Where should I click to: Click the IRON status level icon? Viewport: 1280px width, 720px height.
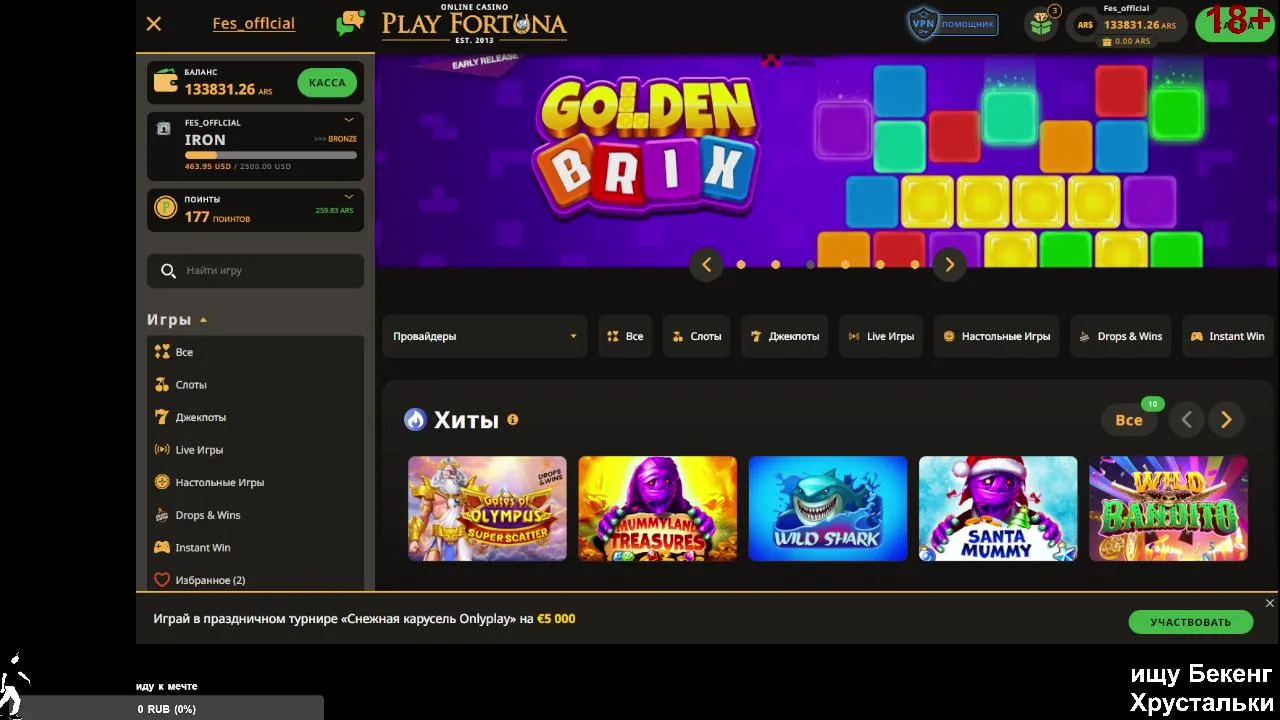pos(164,130)
